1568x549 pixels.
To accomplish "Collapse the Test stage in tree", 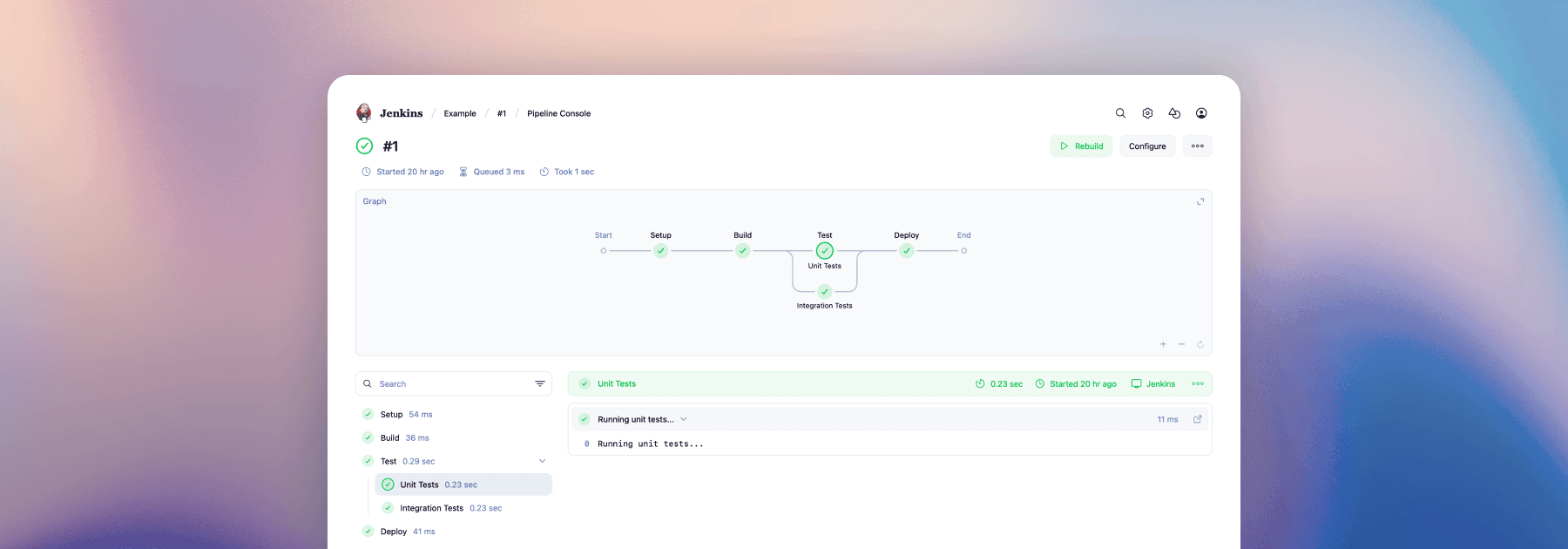I will tap(542, 461).
